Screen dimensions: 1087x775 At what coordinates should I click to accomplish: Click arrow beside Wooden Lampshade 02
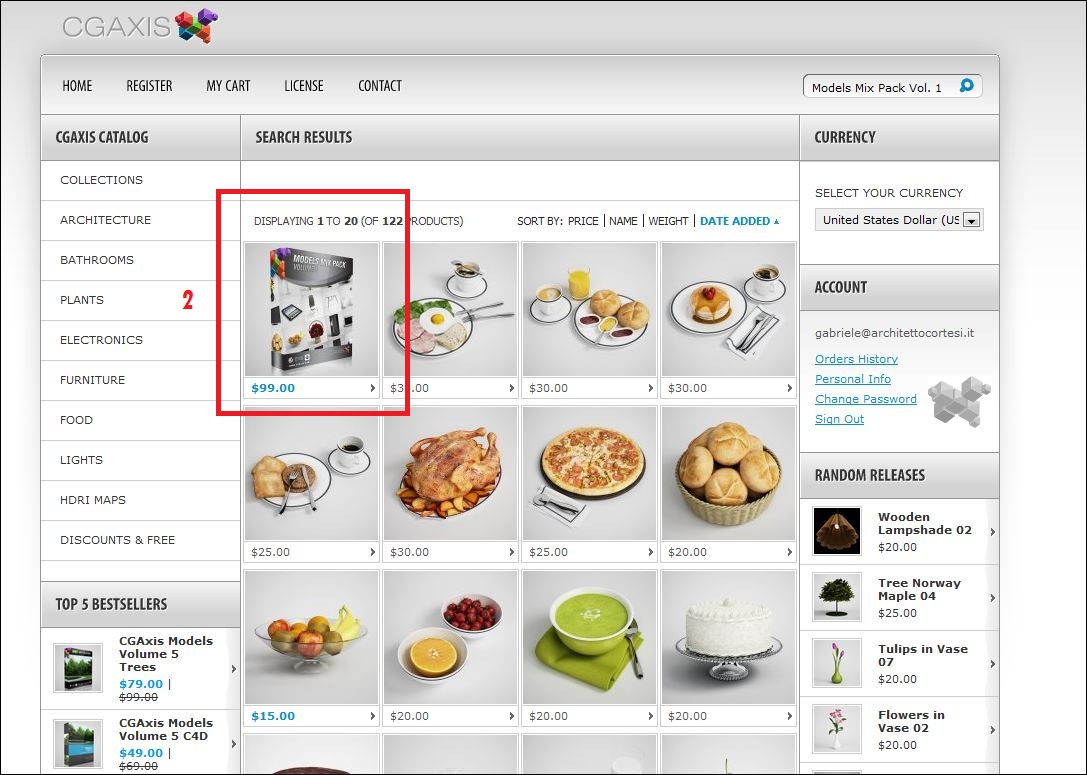pyautogui.click(x=993, y=532)
